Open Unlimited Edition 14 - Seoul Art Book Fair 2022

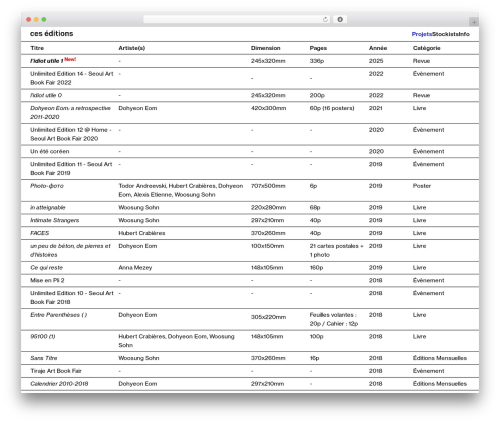[x=72, y=78]
